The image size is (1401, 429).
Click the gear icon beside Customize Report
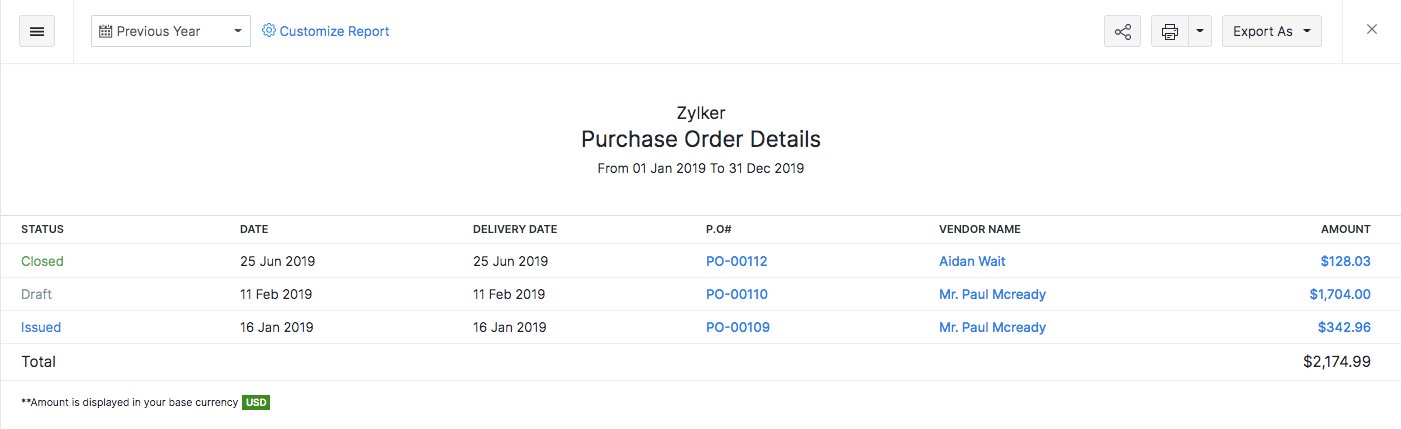click(268, 31)
